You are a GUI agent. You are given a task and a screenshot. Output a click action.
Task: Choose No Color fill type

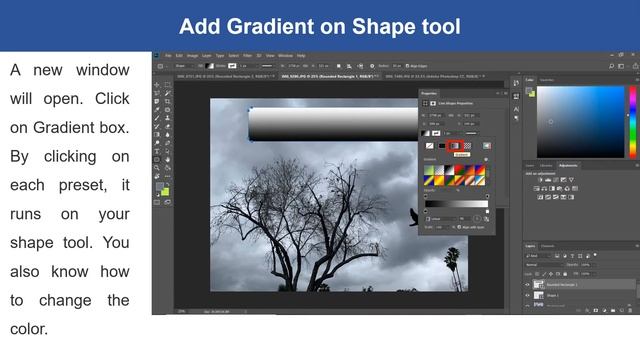(429, 146)
